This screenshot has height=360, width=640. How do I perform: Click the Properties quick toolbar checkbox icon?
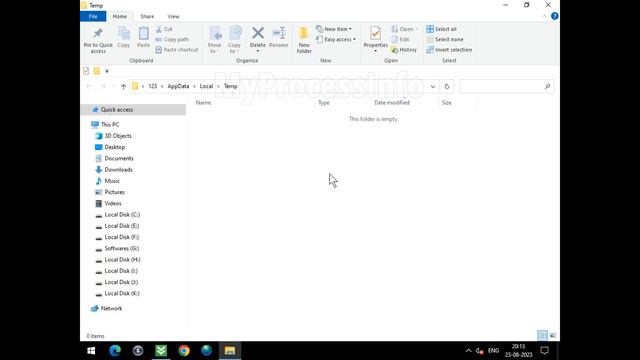point(86,71)
